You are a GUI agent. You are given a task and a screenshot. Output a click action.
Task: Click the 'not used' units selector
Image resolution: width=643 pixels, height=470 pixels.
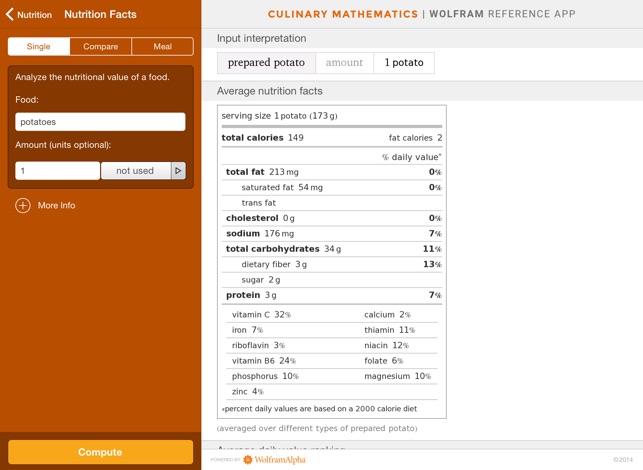(x=136, y=171)
